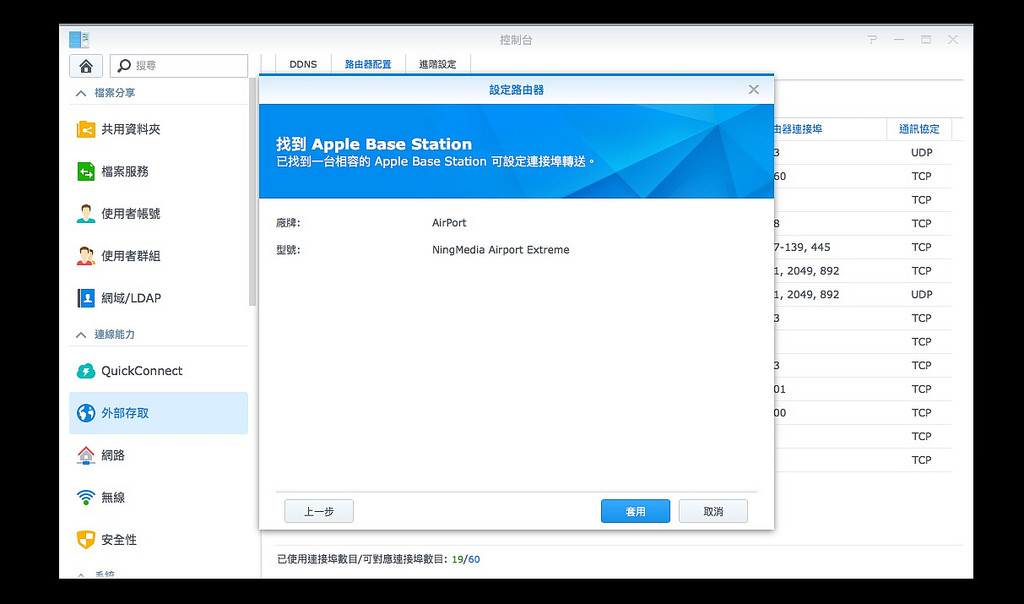Image resolution: width=1024 pixels, height=604 pixels.
Task: Open help question mark in title bar
Action: (x=872, y=40)
